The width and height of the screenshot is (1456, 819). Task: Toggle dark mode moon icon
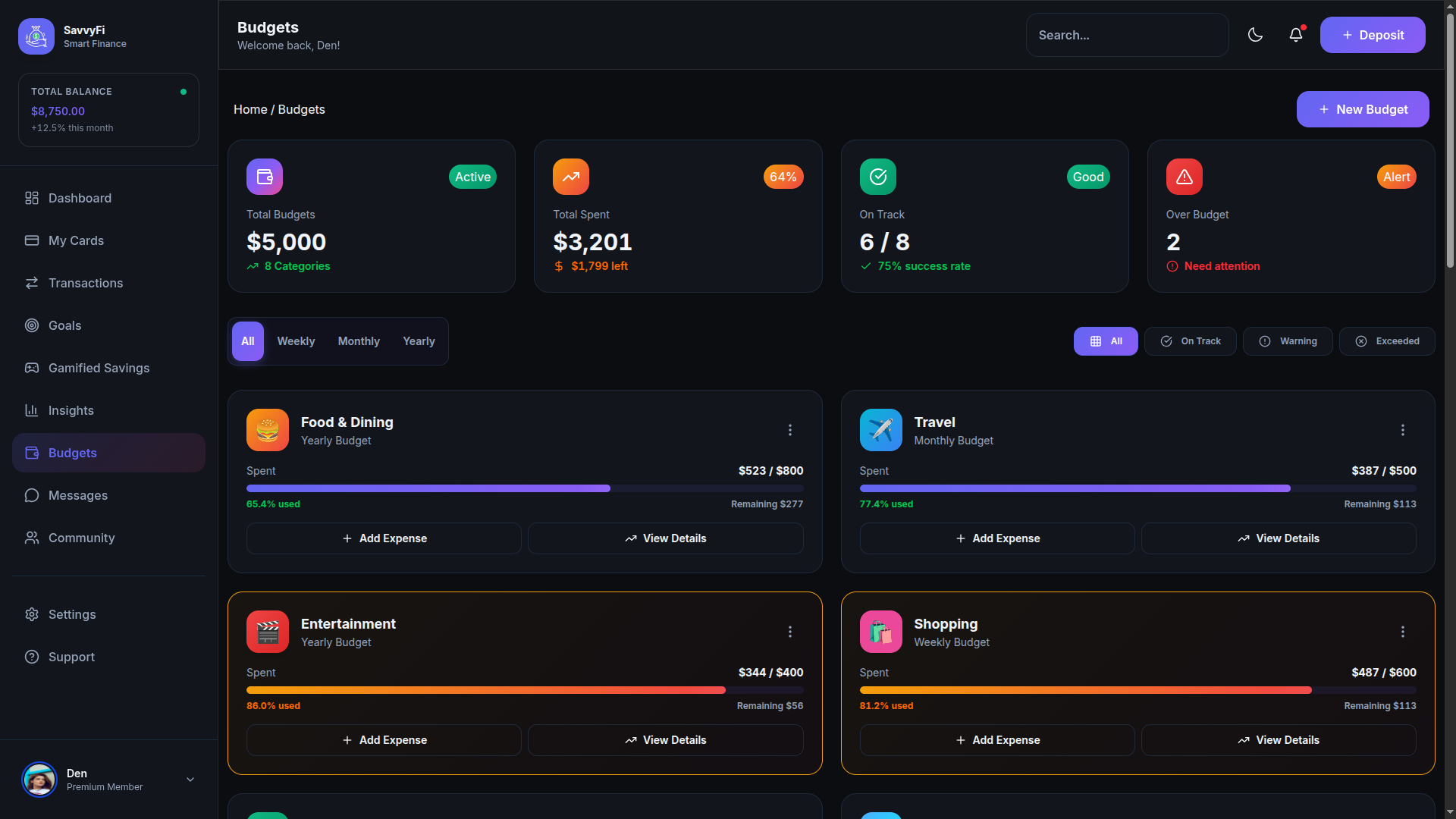pos(1255,35)
